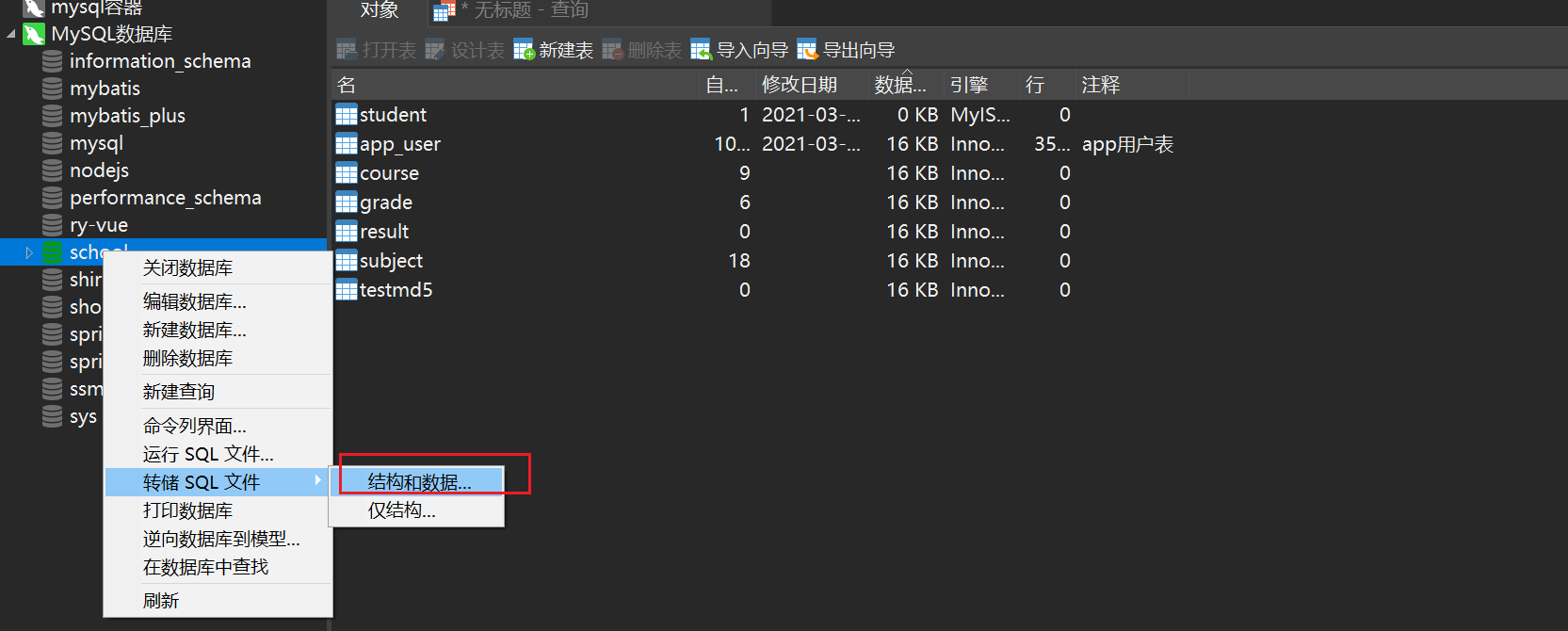Sort tables by the 修改日期 column header

point(799,85)
